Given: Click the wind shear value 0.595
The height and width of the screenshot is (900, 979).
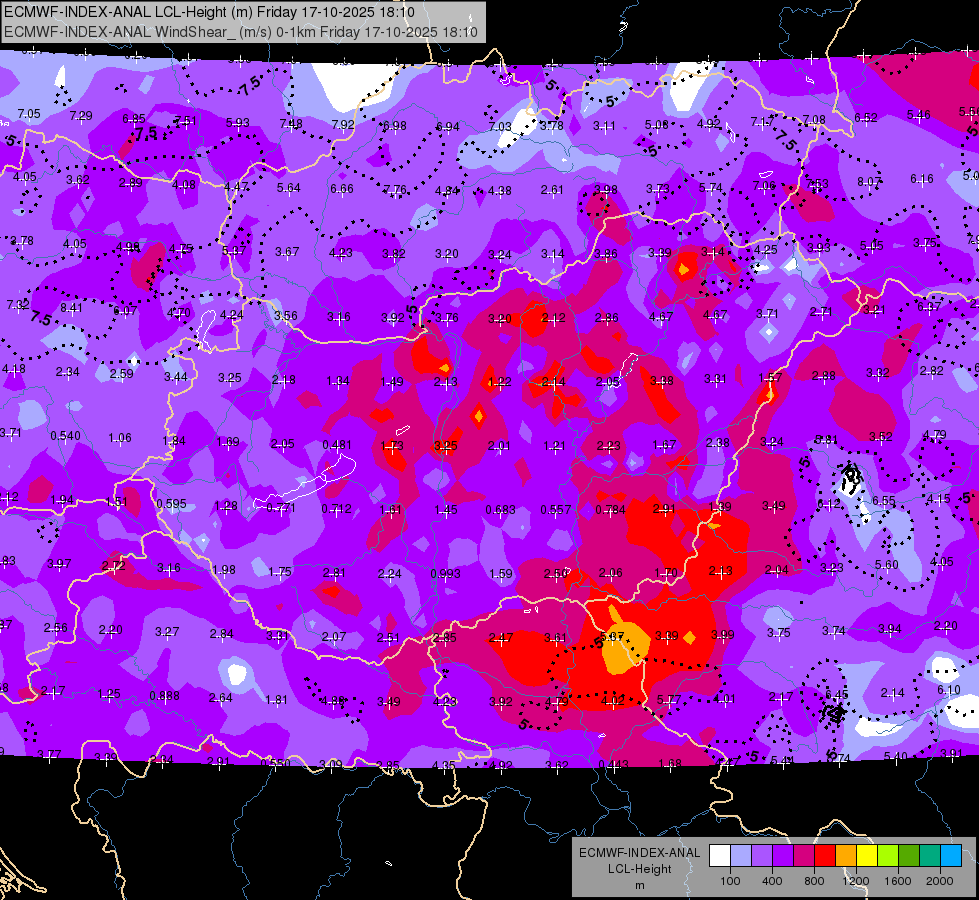Looking at the screenshot, I should click(172, 503).
